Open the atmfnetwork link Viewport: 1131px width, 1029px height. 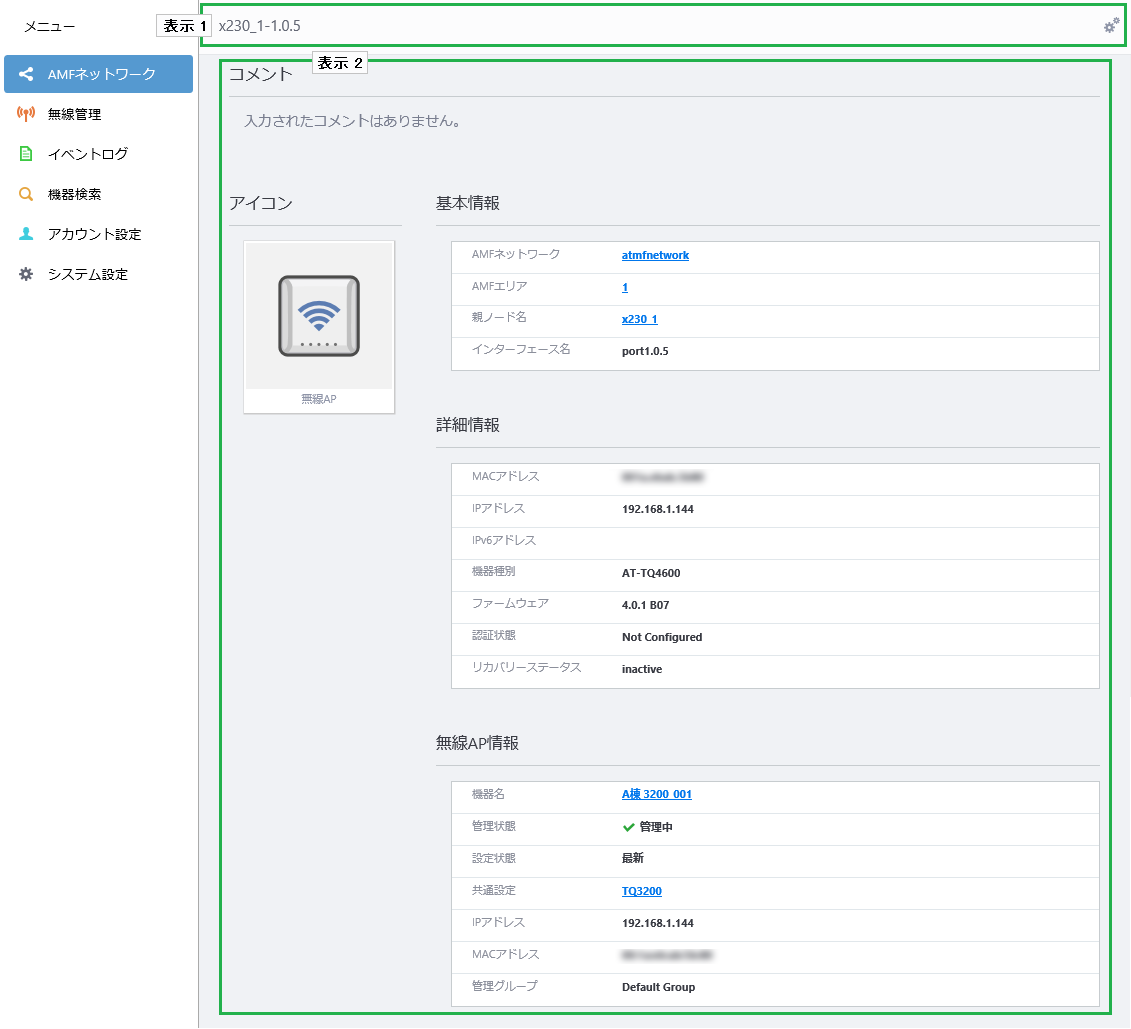(x=655, y=255)
